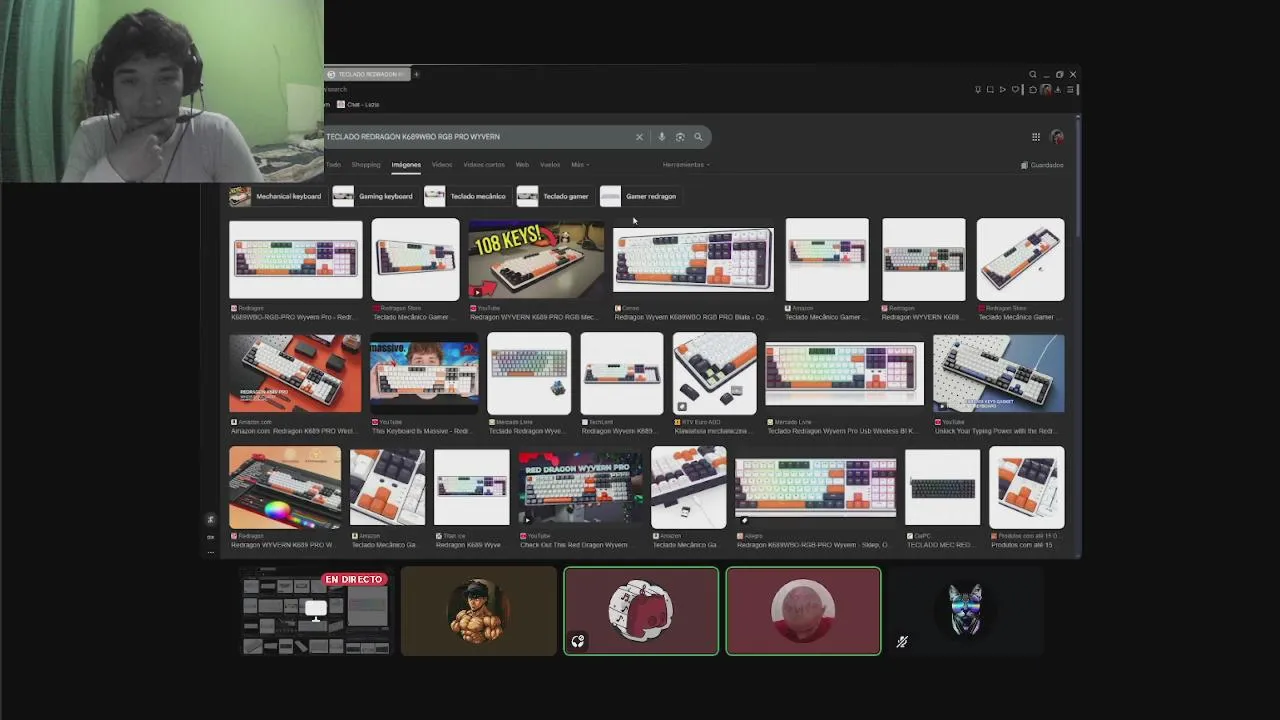Open the 108 KEYS YouTube video thumbnail
This screenshot has width=1280, height=720.
(x=536, y=259)
